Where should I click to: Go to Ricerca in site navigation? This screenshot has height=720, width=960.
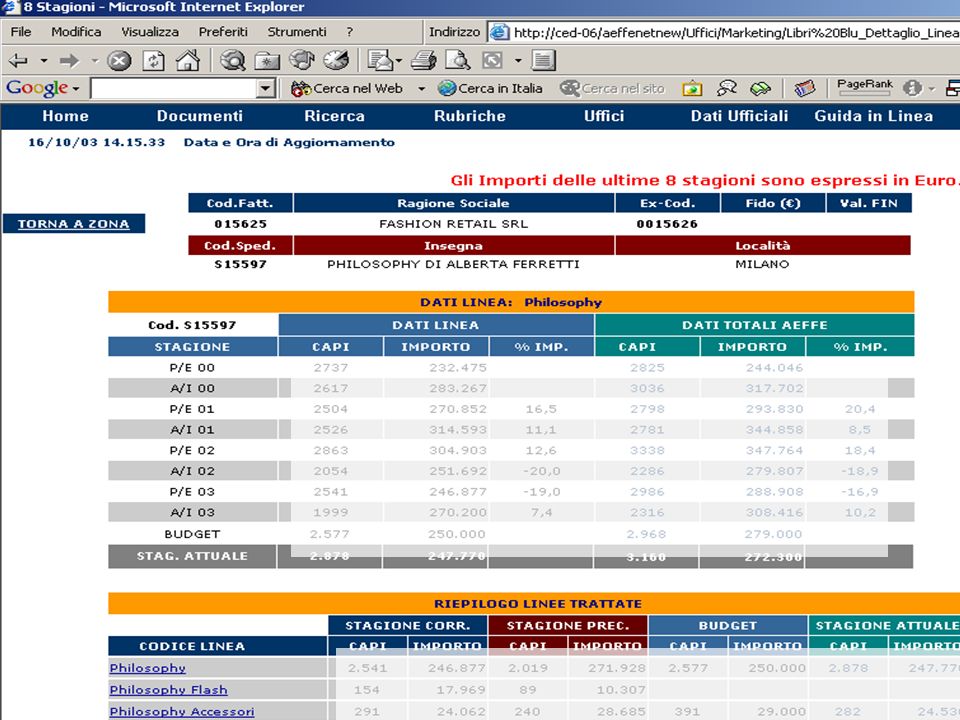334,116
